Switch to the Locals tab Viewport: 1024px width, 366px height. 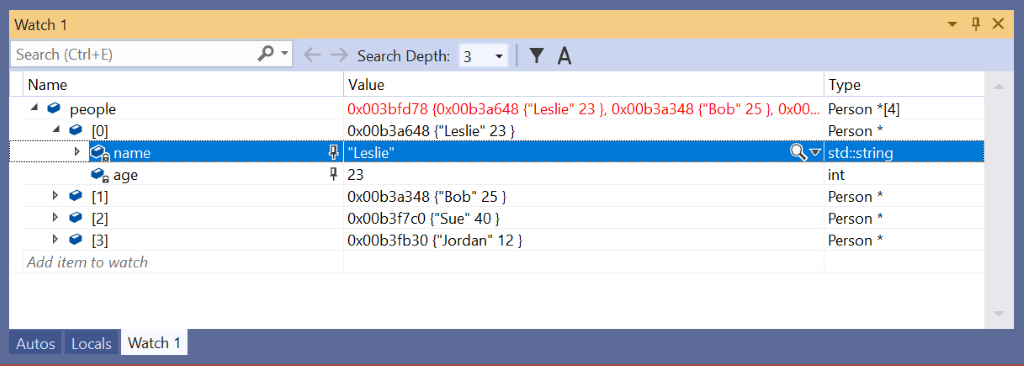click(x=92, y=343)
